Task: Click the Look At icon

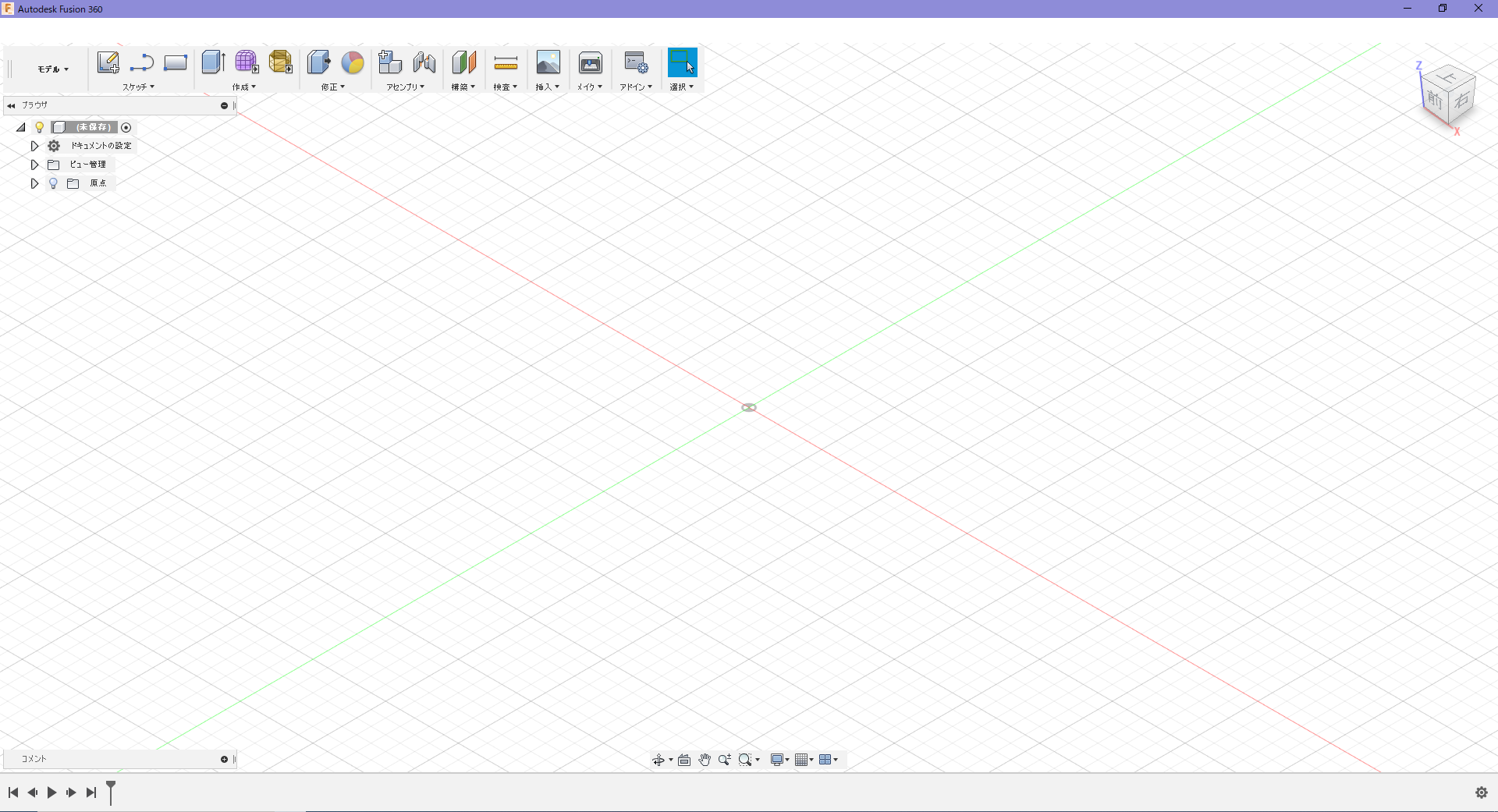Action: click(684, 760)
